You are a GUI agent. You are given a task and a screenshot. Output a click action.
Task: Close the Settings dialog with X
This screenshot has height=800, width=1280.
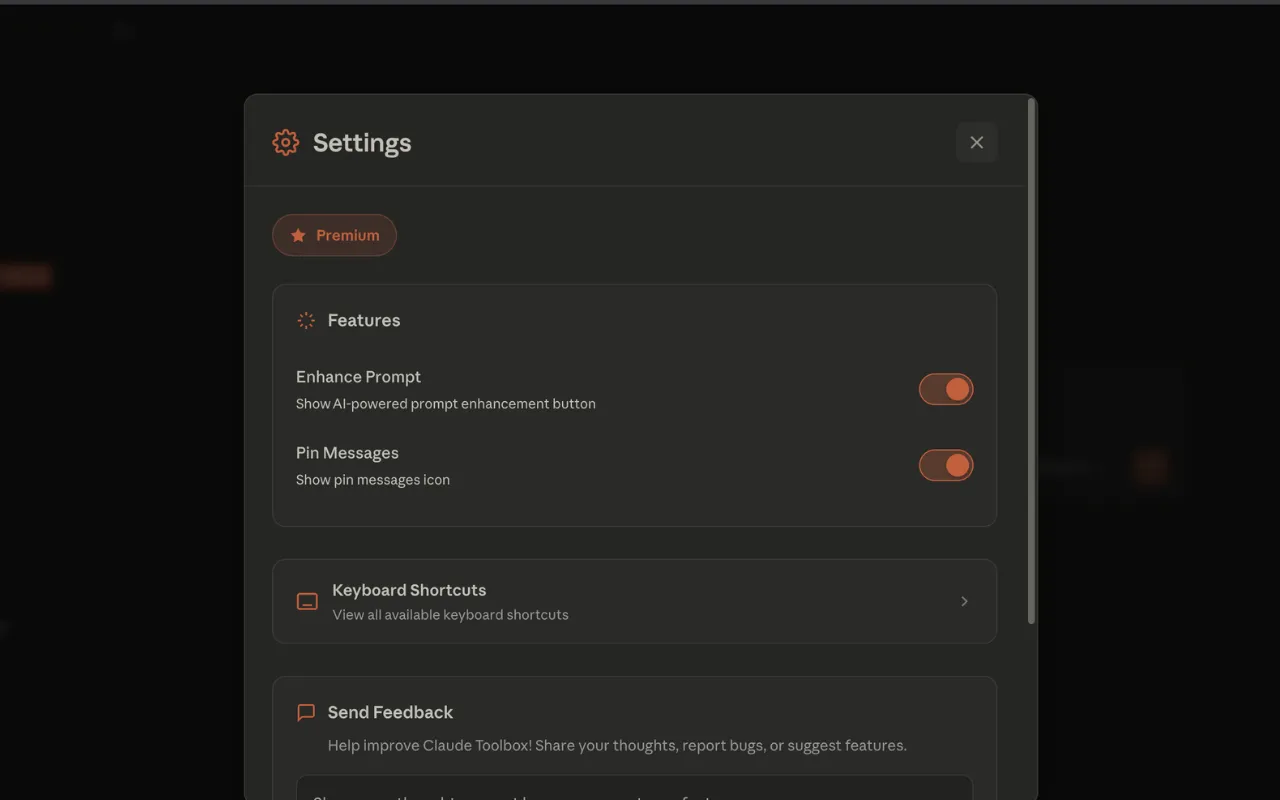(x=976, y=143)
